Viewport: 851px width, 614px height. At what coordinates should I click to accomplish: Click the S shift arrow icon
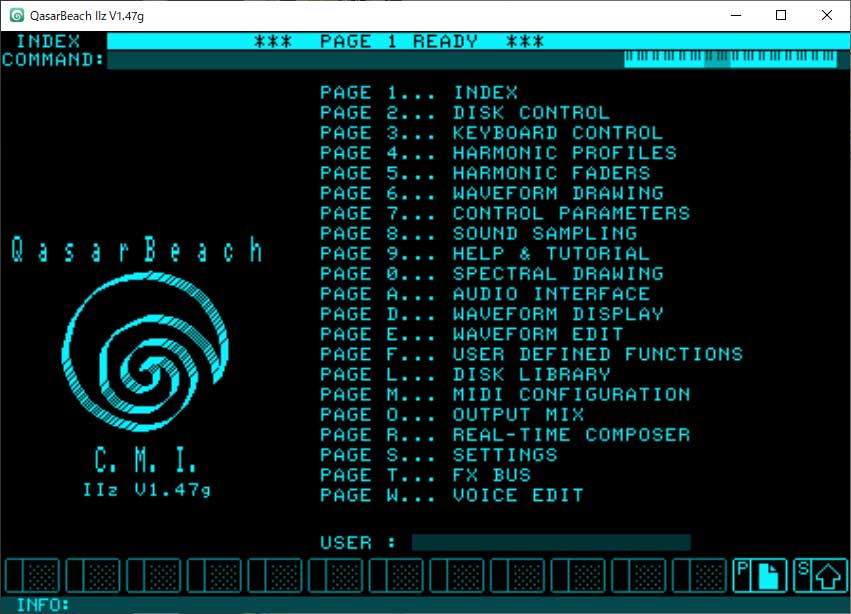click(820, 575)
